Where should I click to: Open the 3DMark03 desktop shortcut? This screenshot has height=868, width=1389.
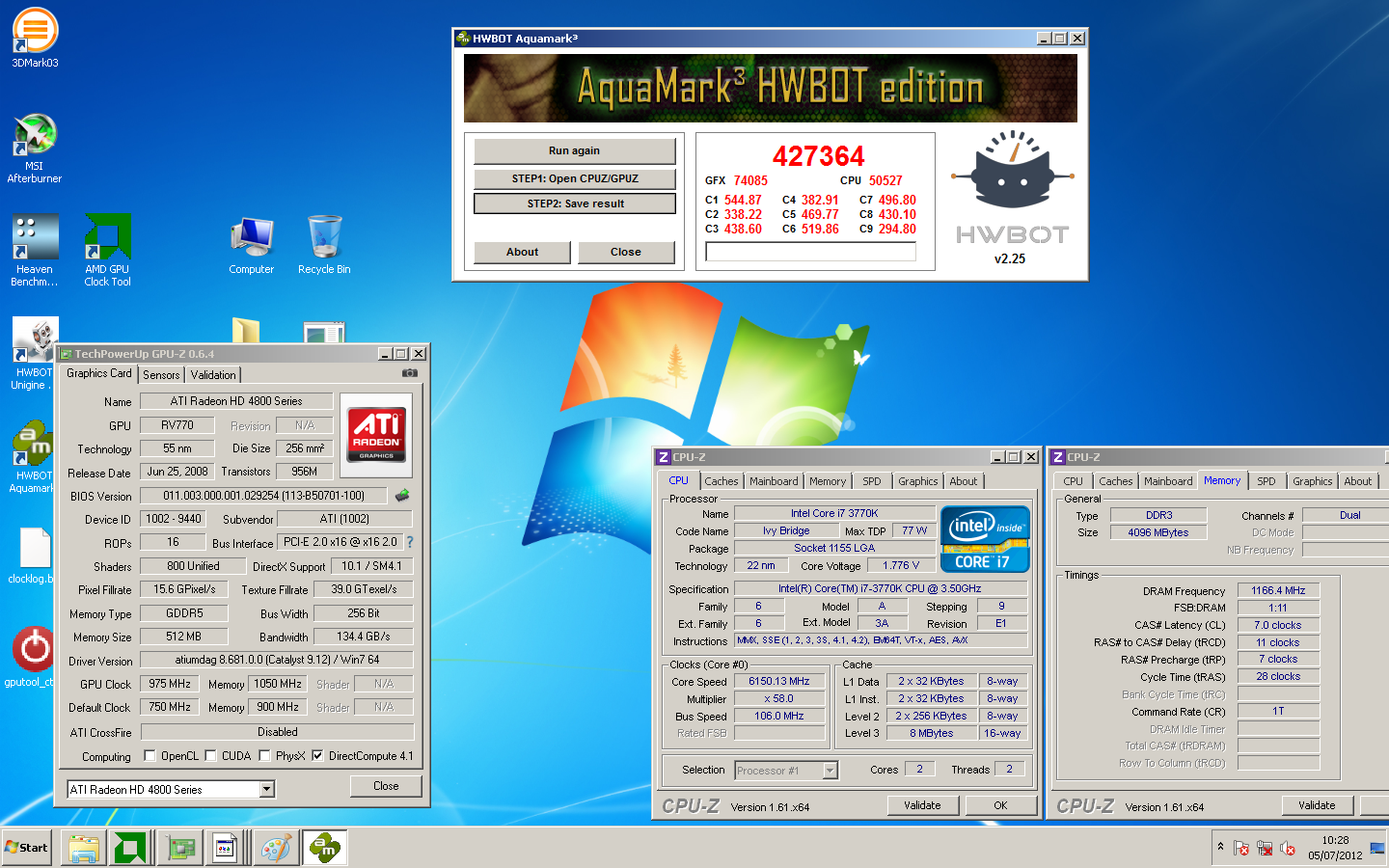pyautogui.click(x=35, y=38)
